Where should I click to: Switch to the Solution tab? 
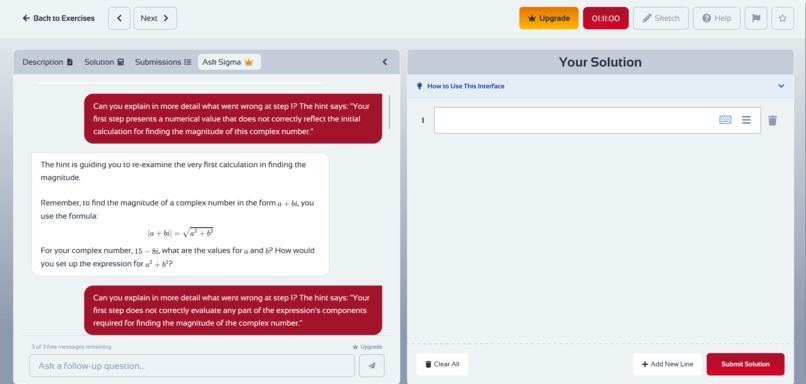tap(104, 62)
